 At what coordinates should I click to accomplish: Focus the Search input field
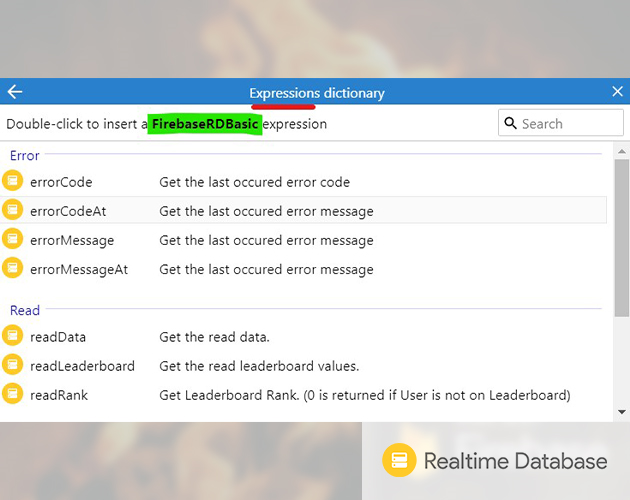click(568, 123)
